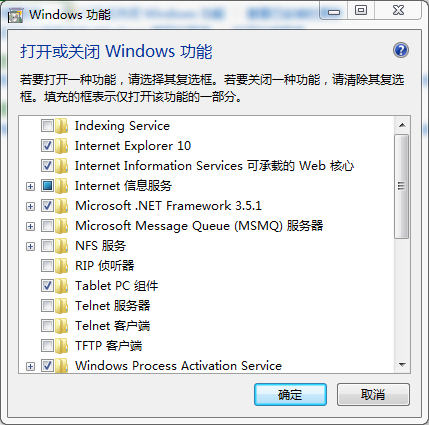Viewport: 429px width, 425px height.
Task: Select the TFTP 客户端 folder icon
Action: click(x=61, y=346)
